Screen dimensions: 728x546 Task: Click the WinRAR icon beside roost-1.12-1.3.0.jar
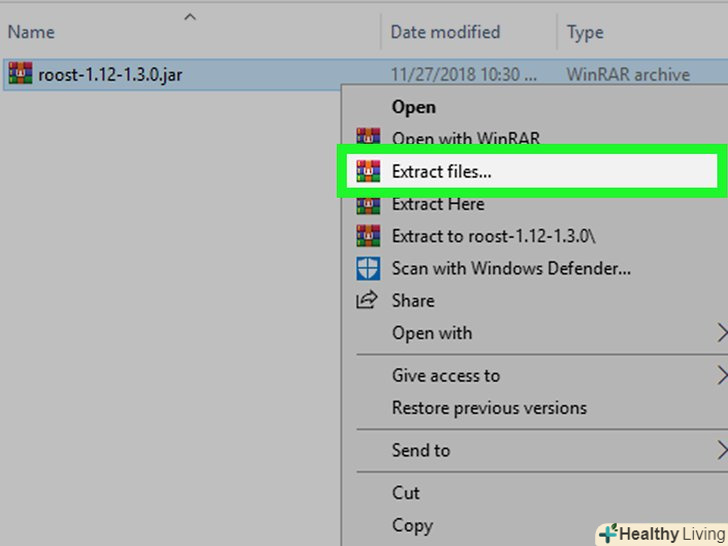point(21,74)
